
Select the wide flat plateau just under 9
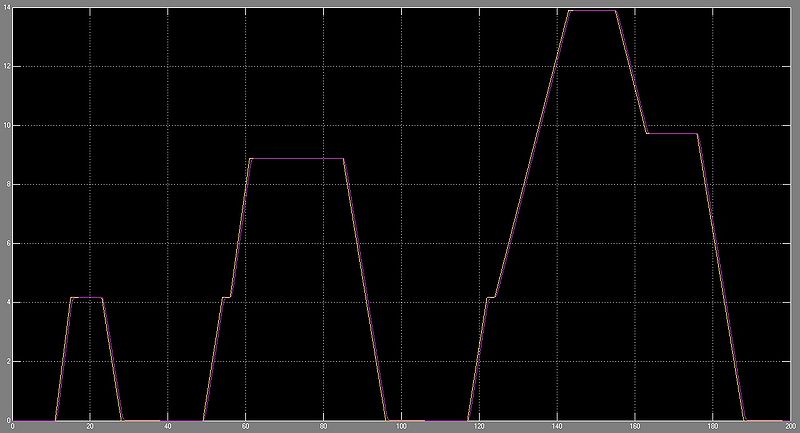pos(296,158)
